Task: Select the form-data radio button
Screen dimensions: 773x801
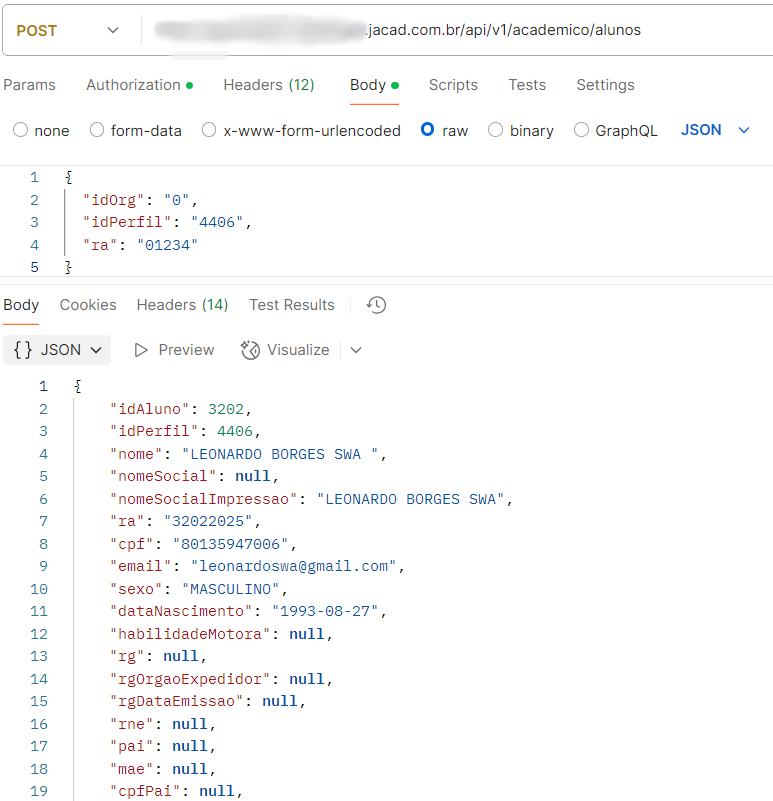Action: click(x=97, y=130)
